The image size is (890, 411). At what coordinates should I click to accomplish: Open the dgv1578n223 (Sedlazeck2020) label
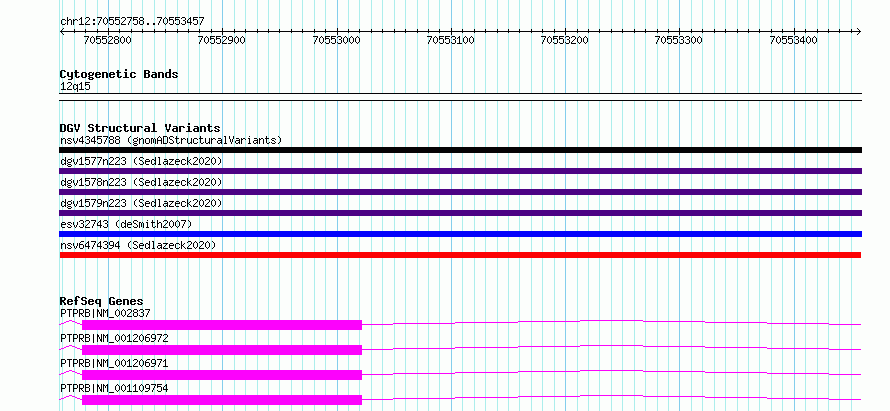click(x=141, y=182)
